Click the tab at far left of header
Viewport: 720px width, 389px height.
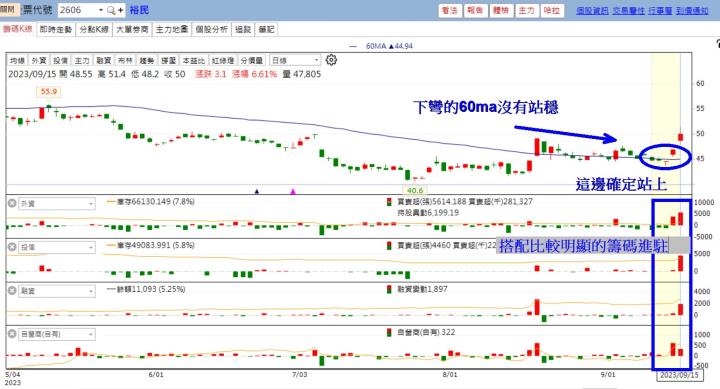click(10, 10)
